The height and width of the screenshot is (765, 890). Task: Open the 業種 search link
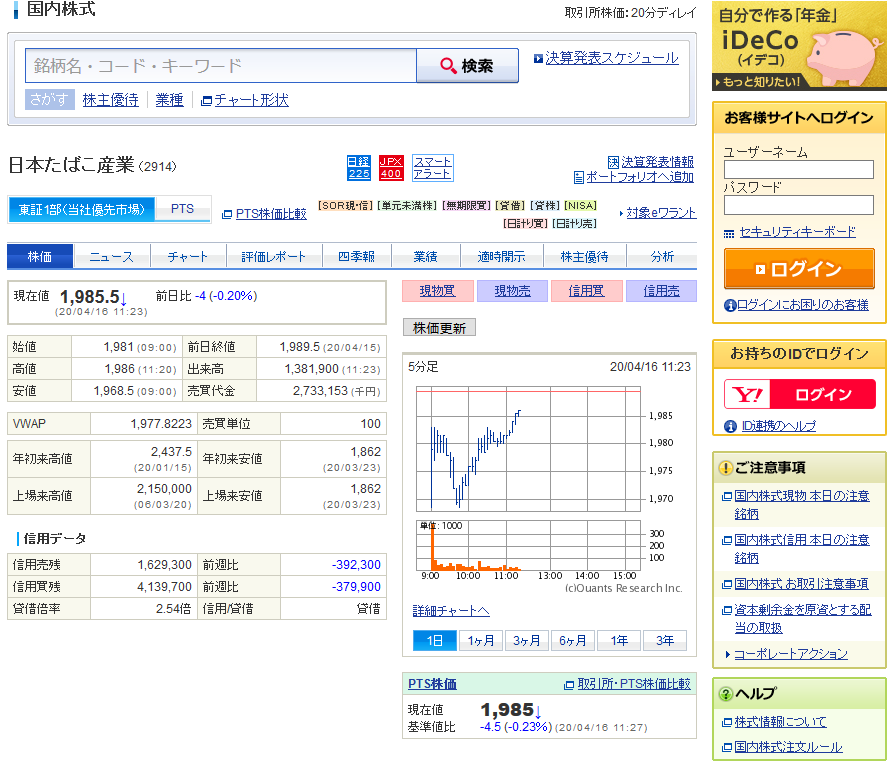coord(170,100)
